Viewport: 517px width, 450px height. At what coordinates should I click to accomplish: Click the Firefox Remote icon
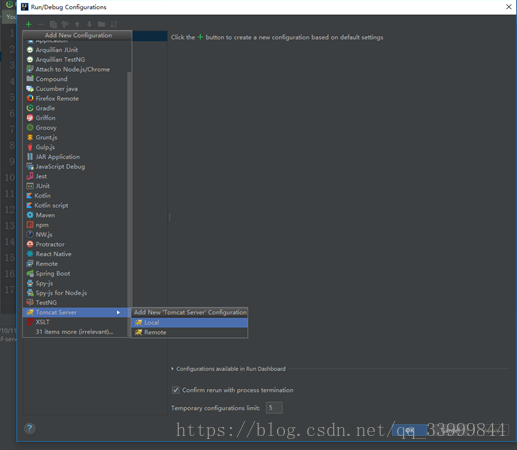pyautogui.click(x=30, y=98)
